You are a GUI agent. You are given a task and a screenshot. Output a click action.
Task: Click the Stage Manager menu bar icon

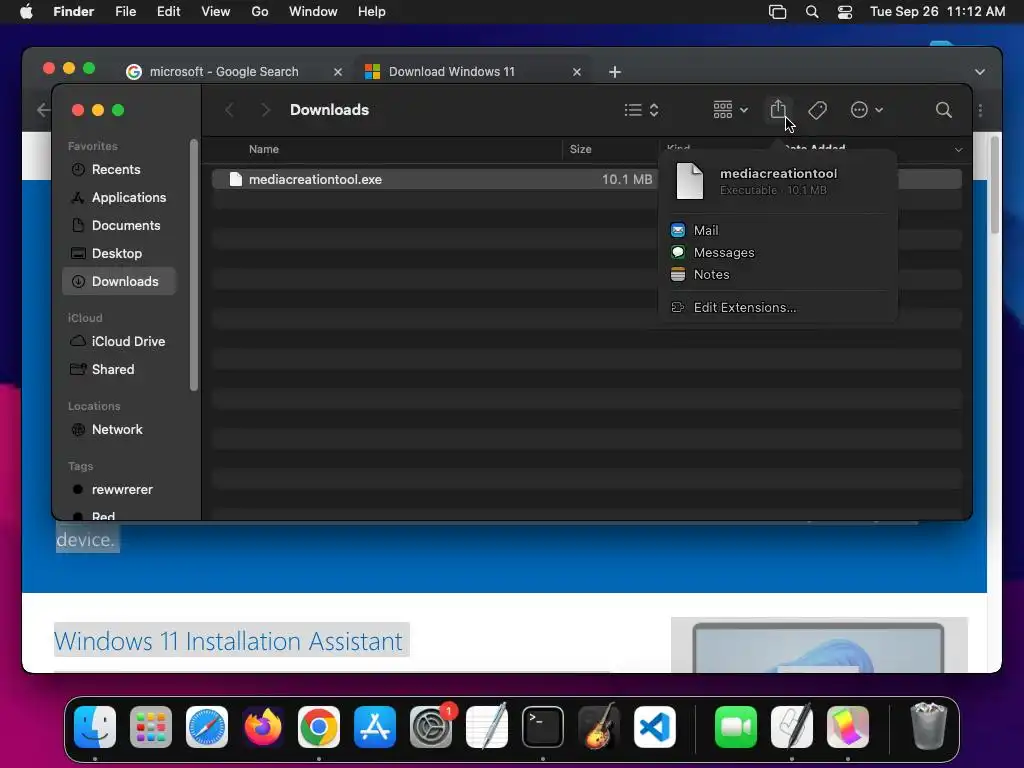coord(777,12)
